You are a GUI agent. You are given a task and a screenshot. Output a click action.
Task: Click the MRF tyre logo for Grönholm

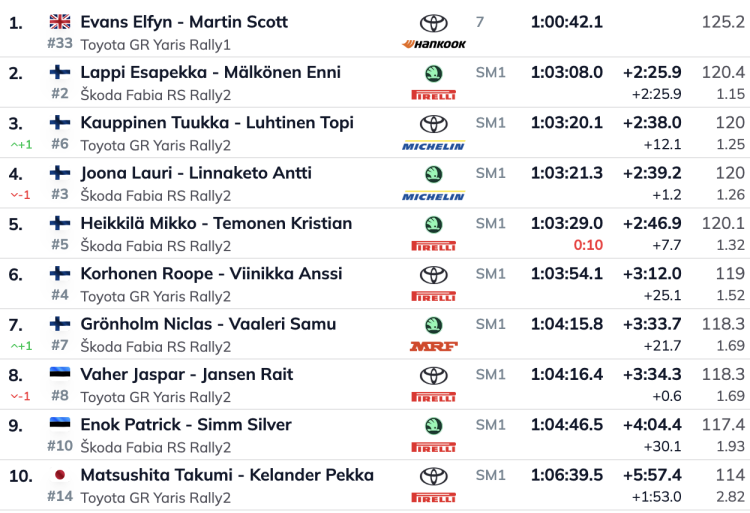pyautogui.click(x=433, y=347)
